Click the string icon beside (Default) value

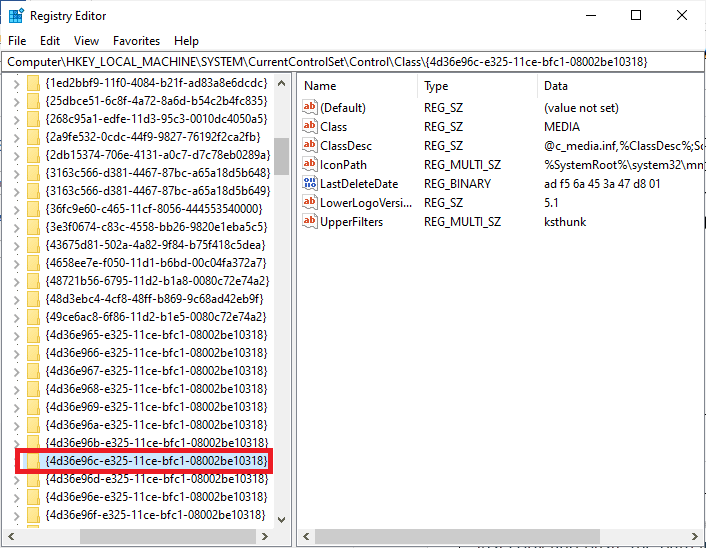coord(310,107)
